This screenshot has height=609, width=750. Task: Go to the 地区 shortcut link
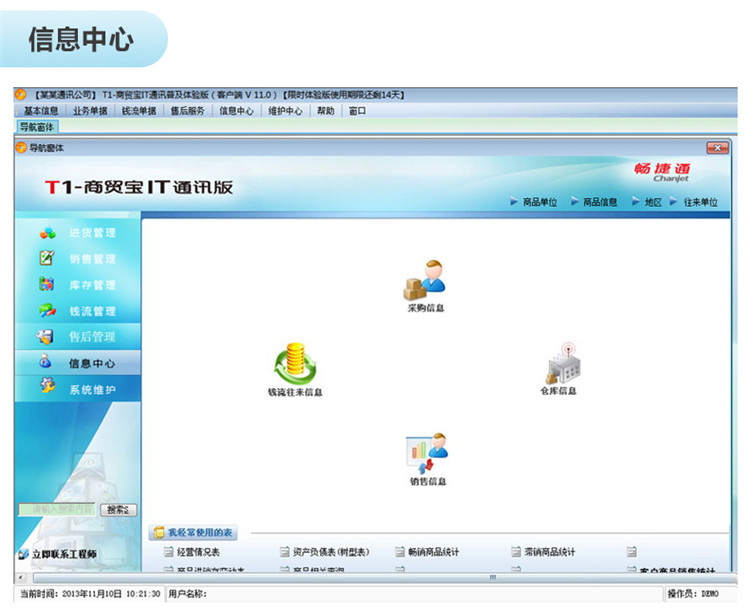653,202
